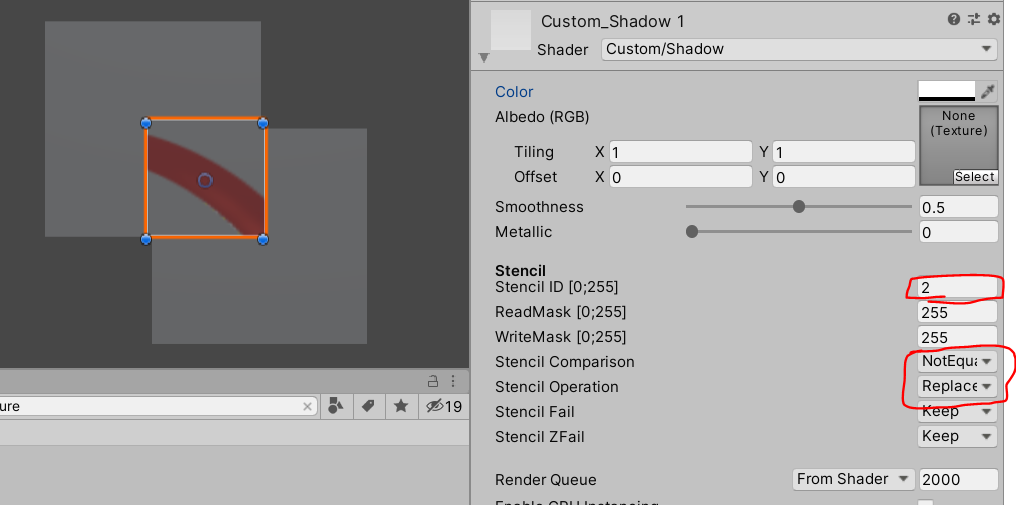The width and height of the screenshot is (1016, 505).
Task: Click the Smoothness slider handle
Action: click(799, 207)
